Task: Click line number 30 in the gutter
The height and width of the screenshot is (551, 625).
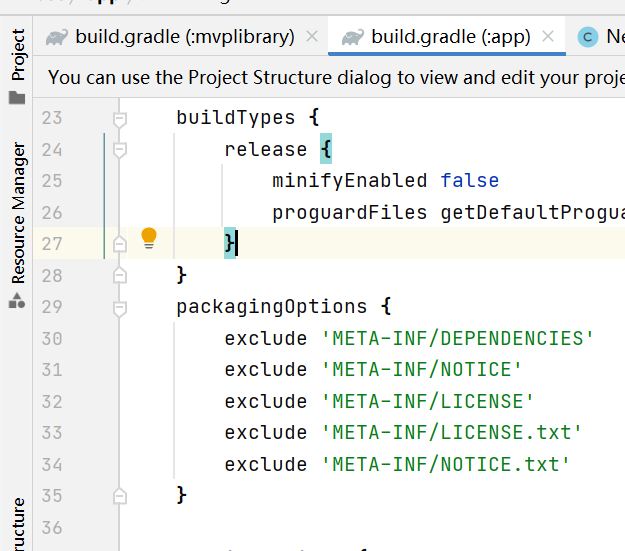Action: pos(52,339)
